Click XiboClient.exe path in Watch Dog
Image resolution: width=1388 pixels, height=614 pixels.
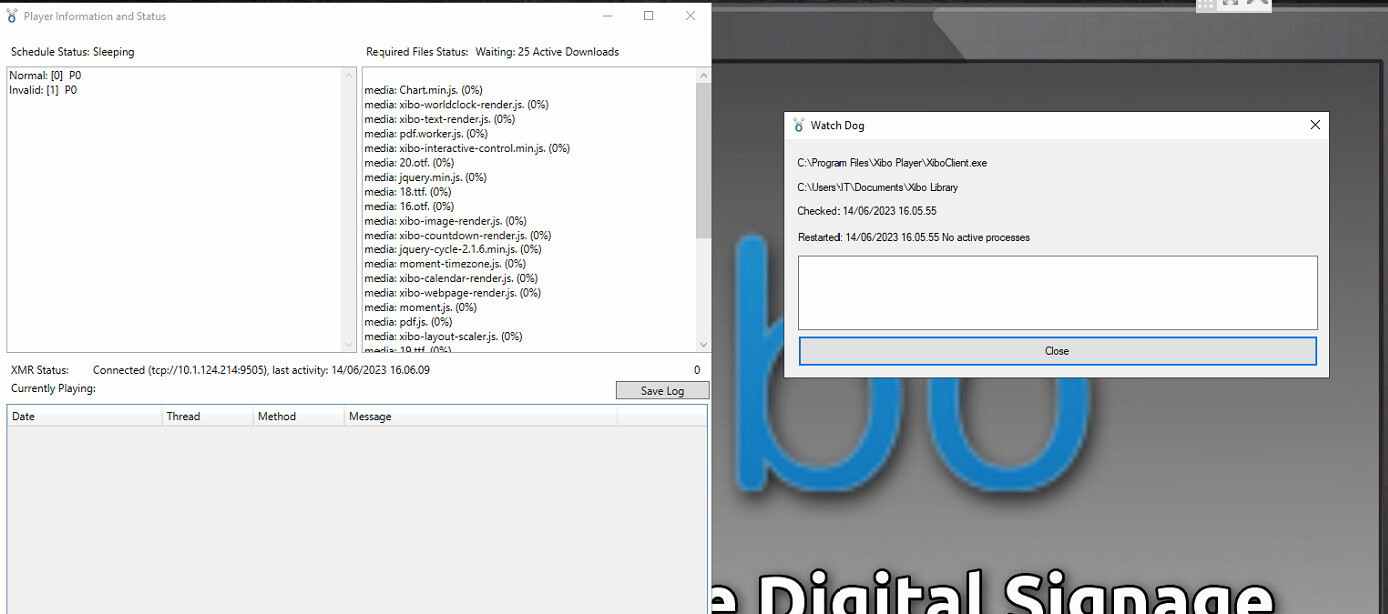892,163
